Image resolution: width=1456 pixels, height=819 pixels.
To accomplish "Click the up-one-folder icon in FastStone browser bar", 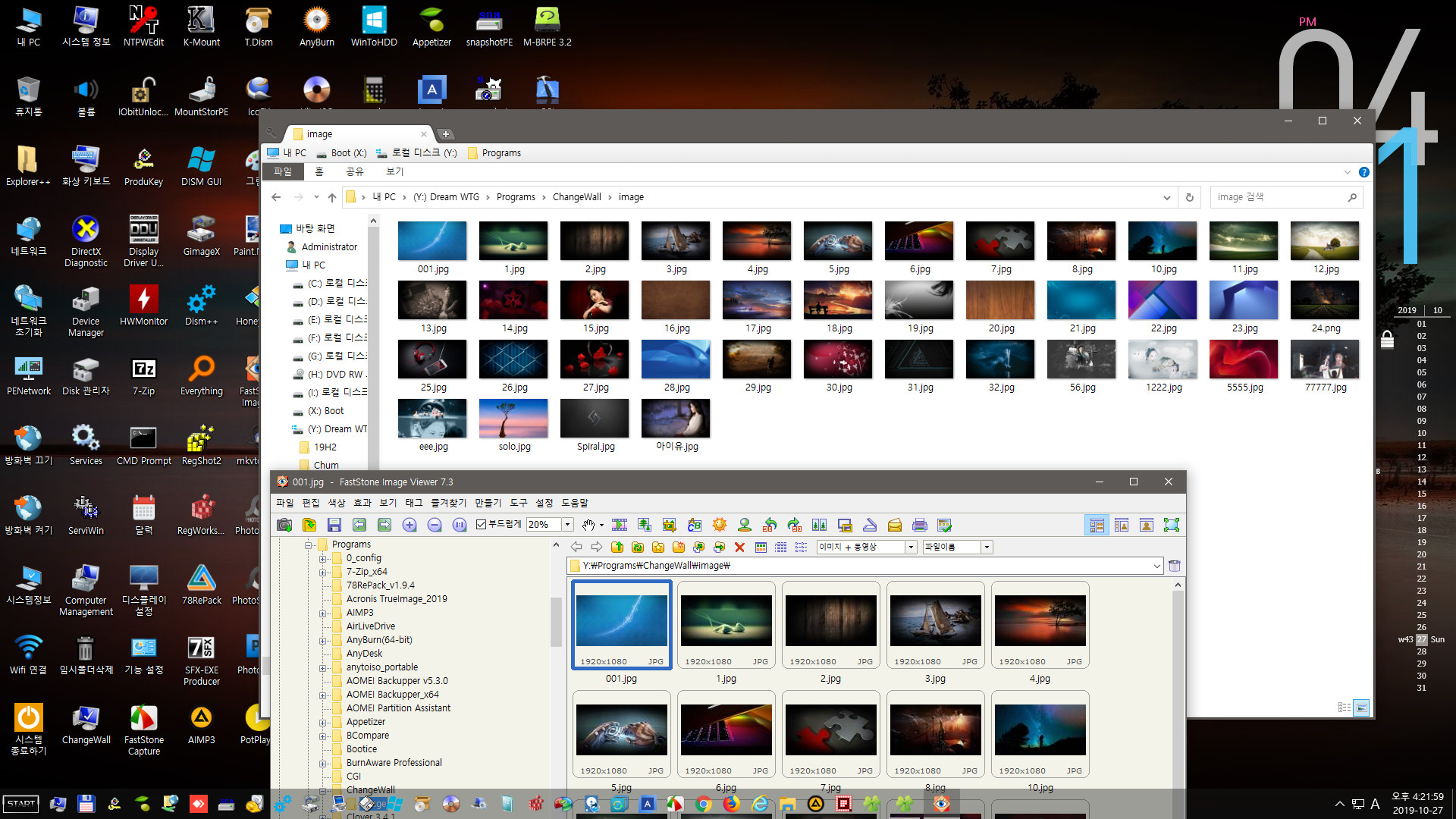I will click(617, 547).
